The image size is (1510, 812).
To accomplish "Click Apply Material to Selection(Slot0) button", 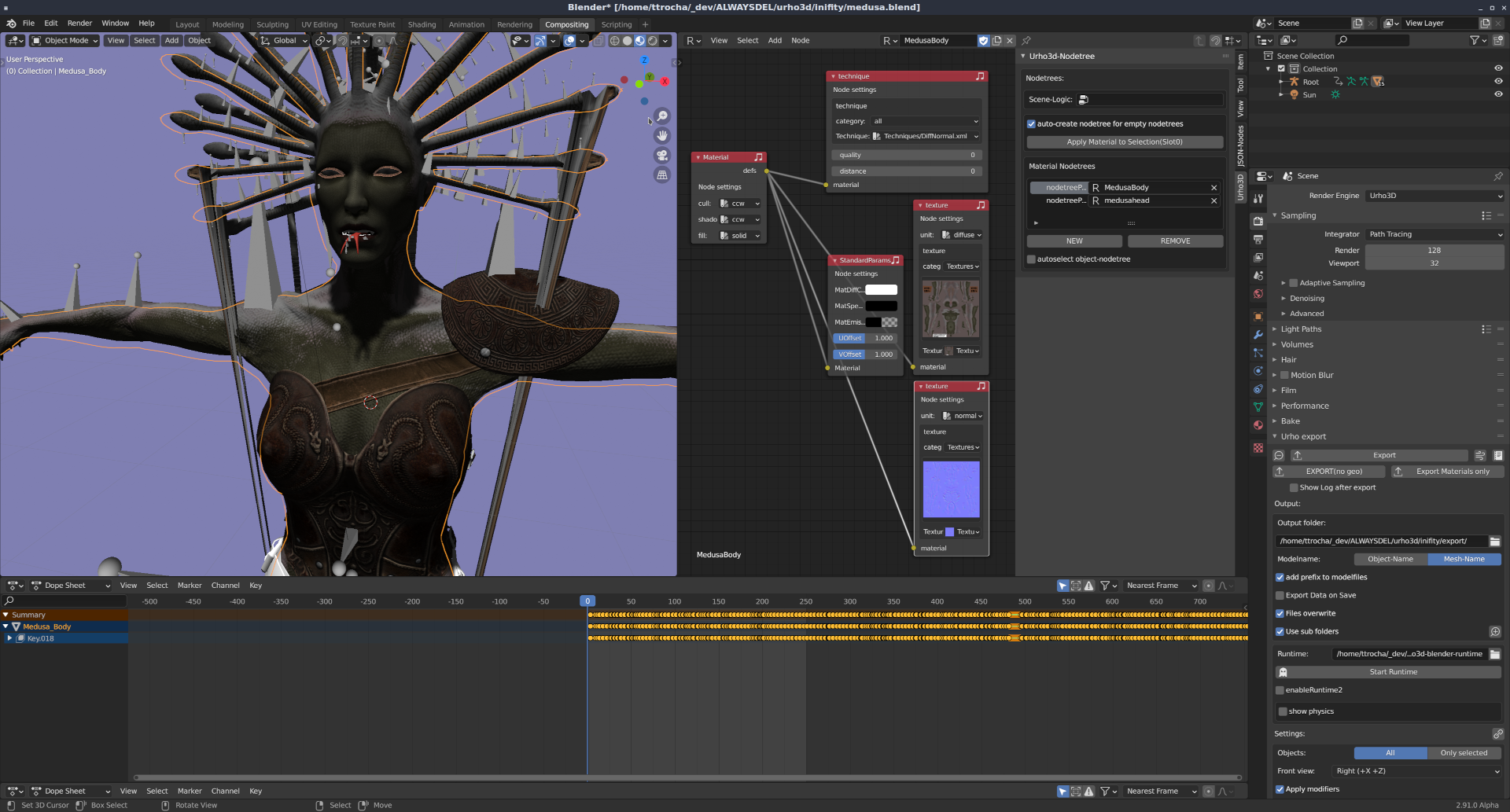I will point(1125,142).
